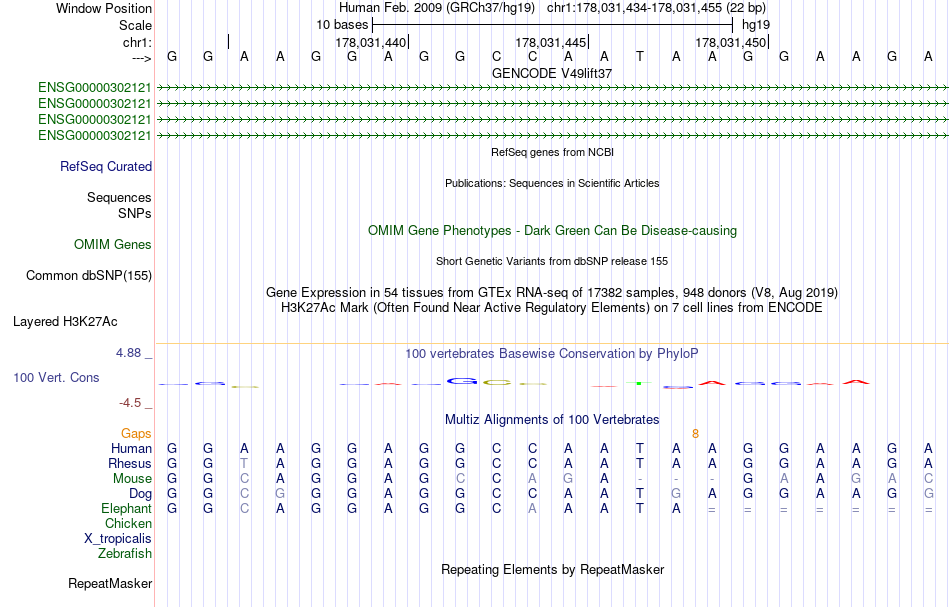Click the 'Human Feb. 2009 (GRCh37/hg19)' assembly text
The image size is (950, 607).
(437, 8)
